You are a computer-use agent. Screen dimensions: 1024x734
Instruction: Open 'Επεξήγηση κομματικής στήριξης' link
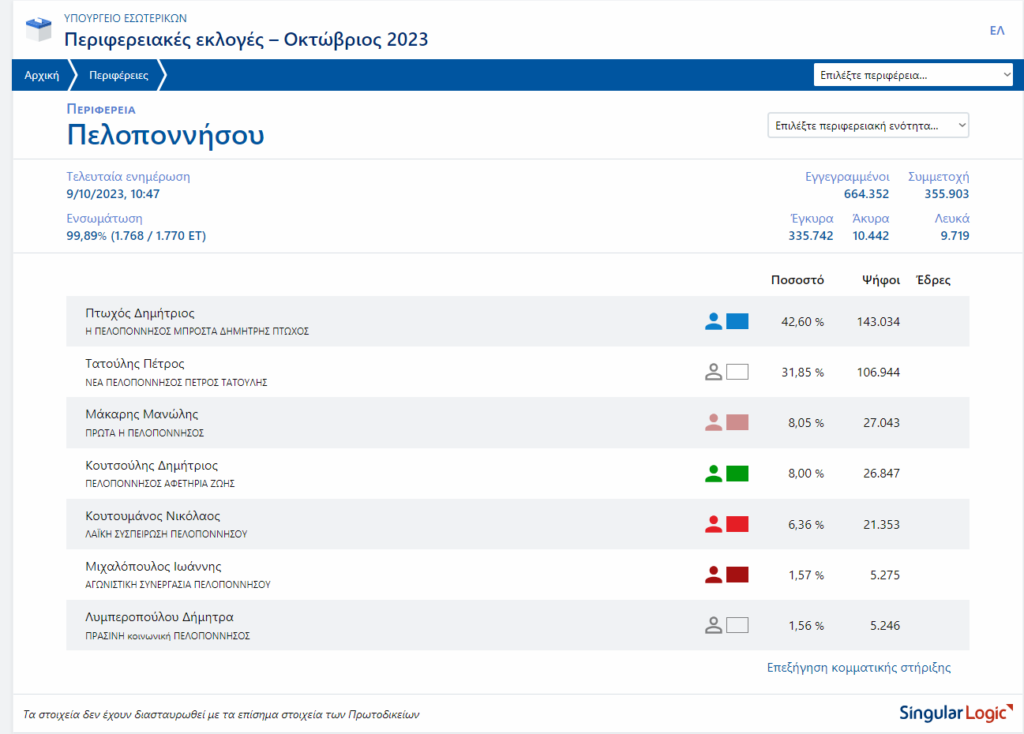tap(858, 667)
